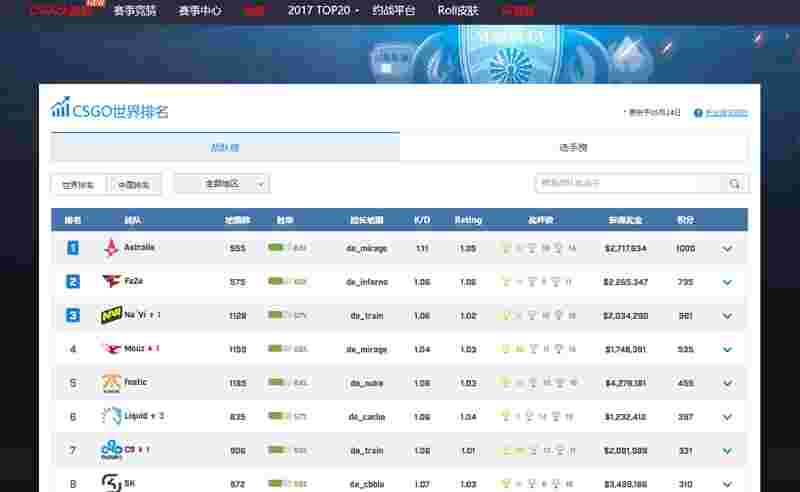The image size is (800, 492).
Task: Click the Liquid win rate bar
Action: click(x=276, y=416)
